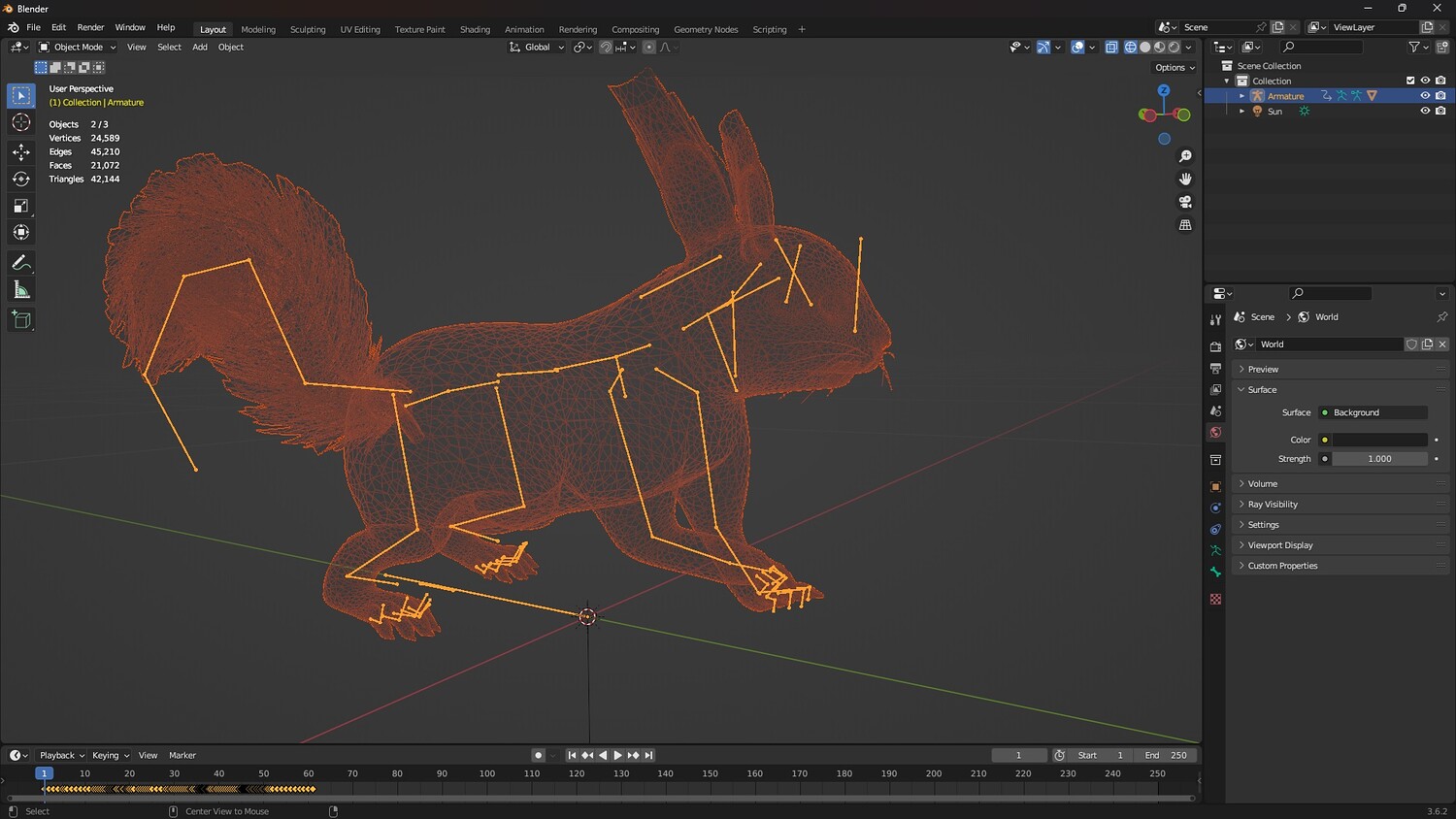The image size is (1456, 819).
Task: Click the Options button in viewport
Action: pos(1175,68)
